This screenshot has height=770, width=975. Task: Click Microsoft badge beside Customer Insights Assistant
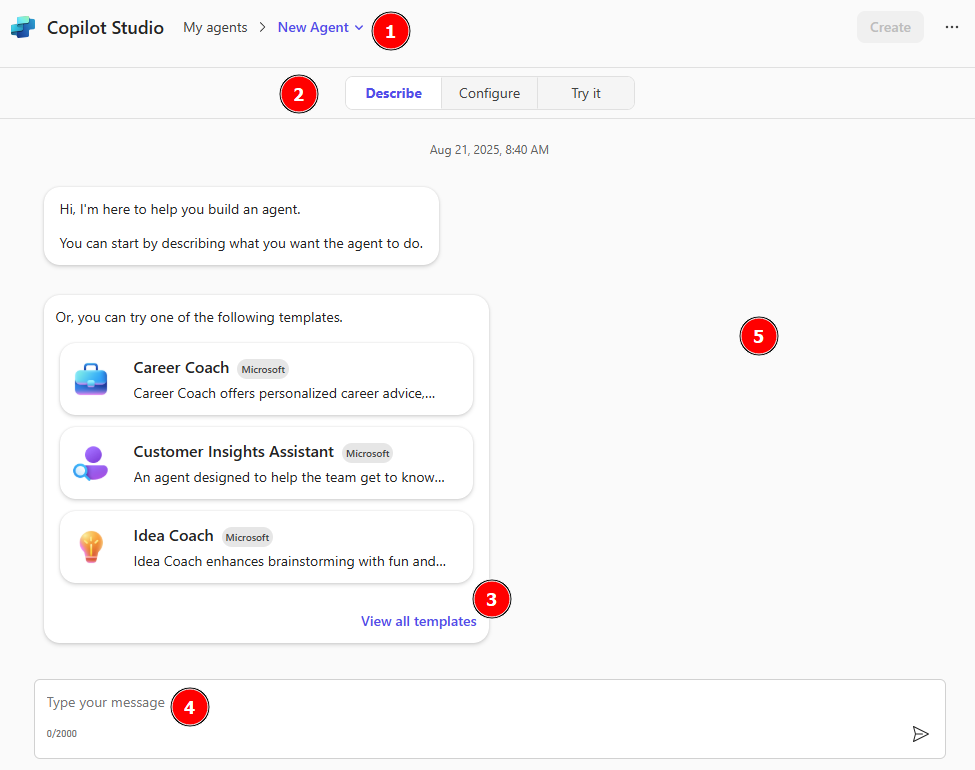click(367, 453)
